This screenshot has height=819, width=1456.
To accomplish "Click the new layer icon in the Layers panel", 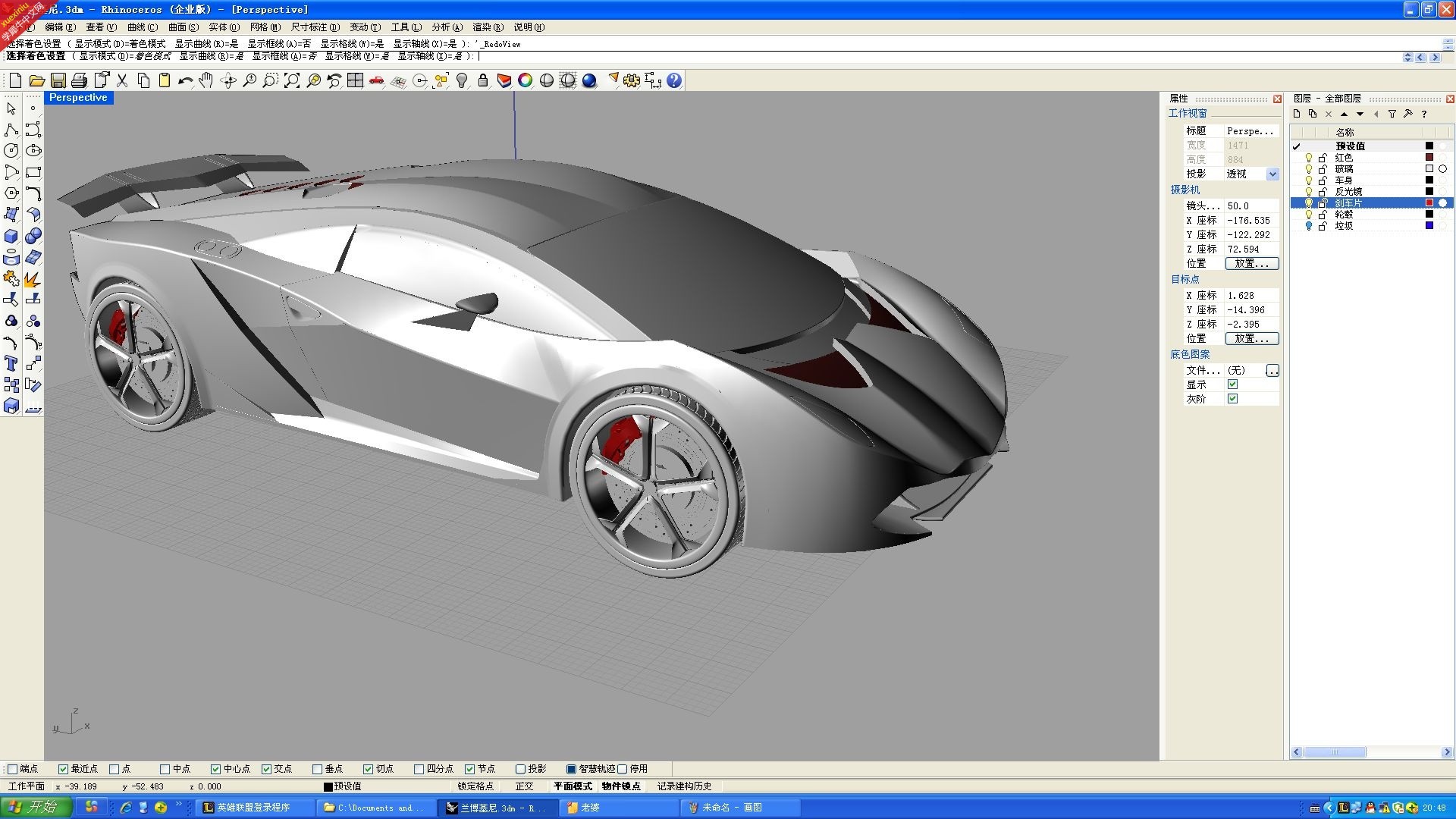I will tap(1297, 114).
